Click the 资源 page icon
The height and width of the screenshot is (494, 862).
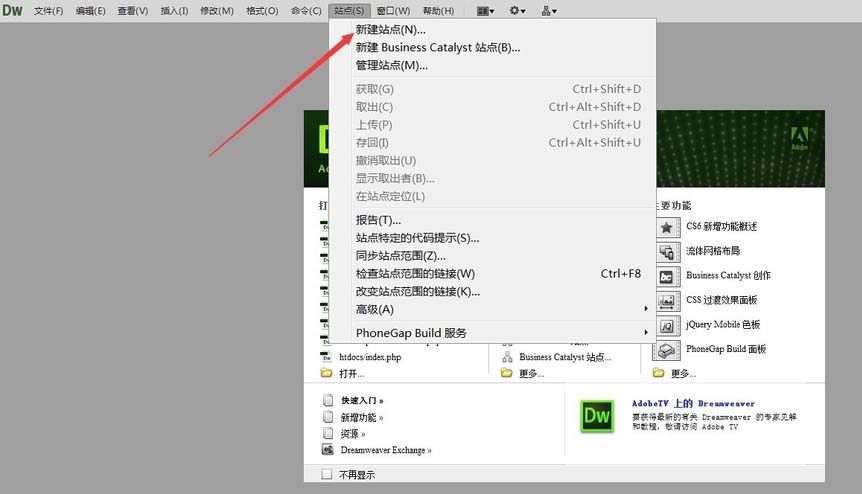click(328, 433)
